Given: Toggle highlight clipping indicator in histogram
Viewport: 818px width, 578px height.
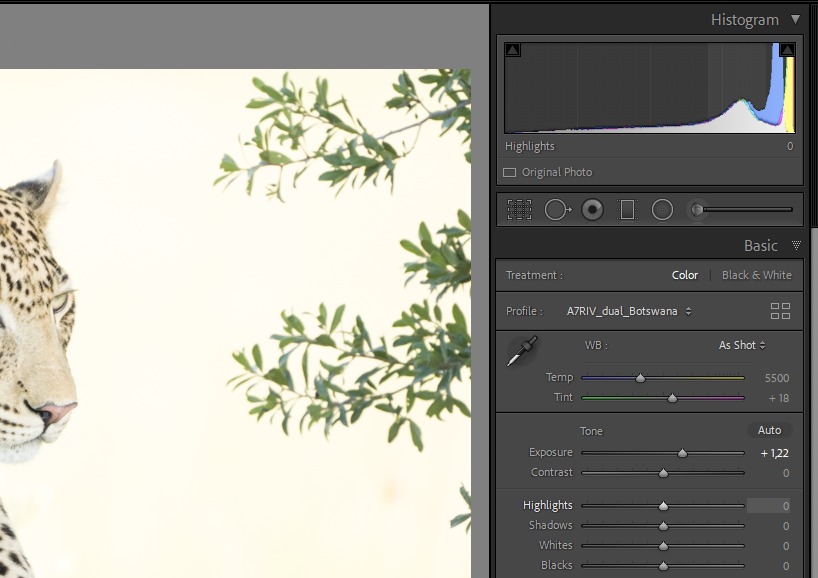Looking at the screenshot, I should [787, 50].
